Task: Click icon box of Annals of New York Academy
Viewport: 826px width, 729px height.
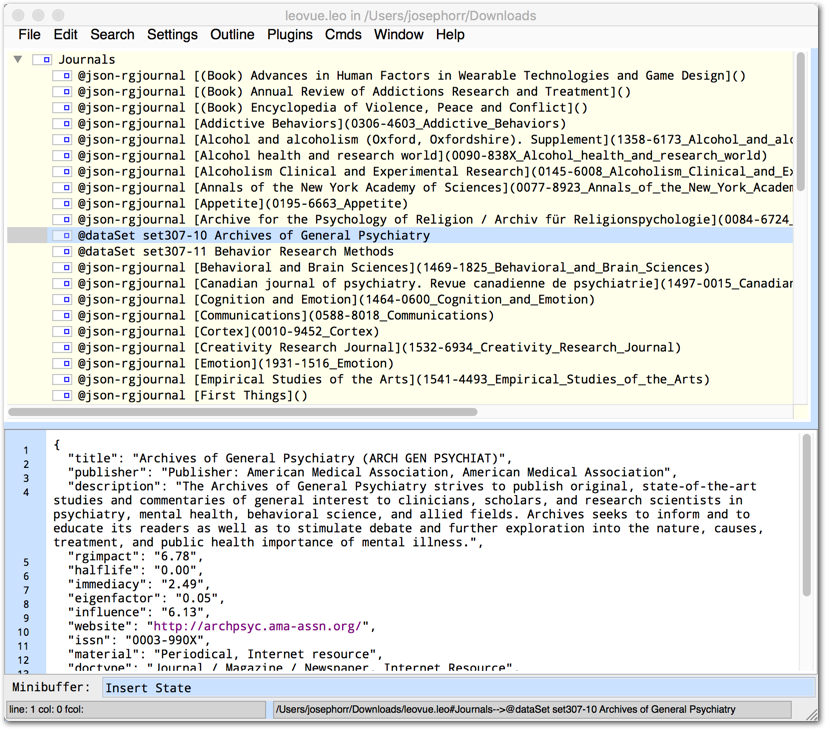Action: [62, 188]
